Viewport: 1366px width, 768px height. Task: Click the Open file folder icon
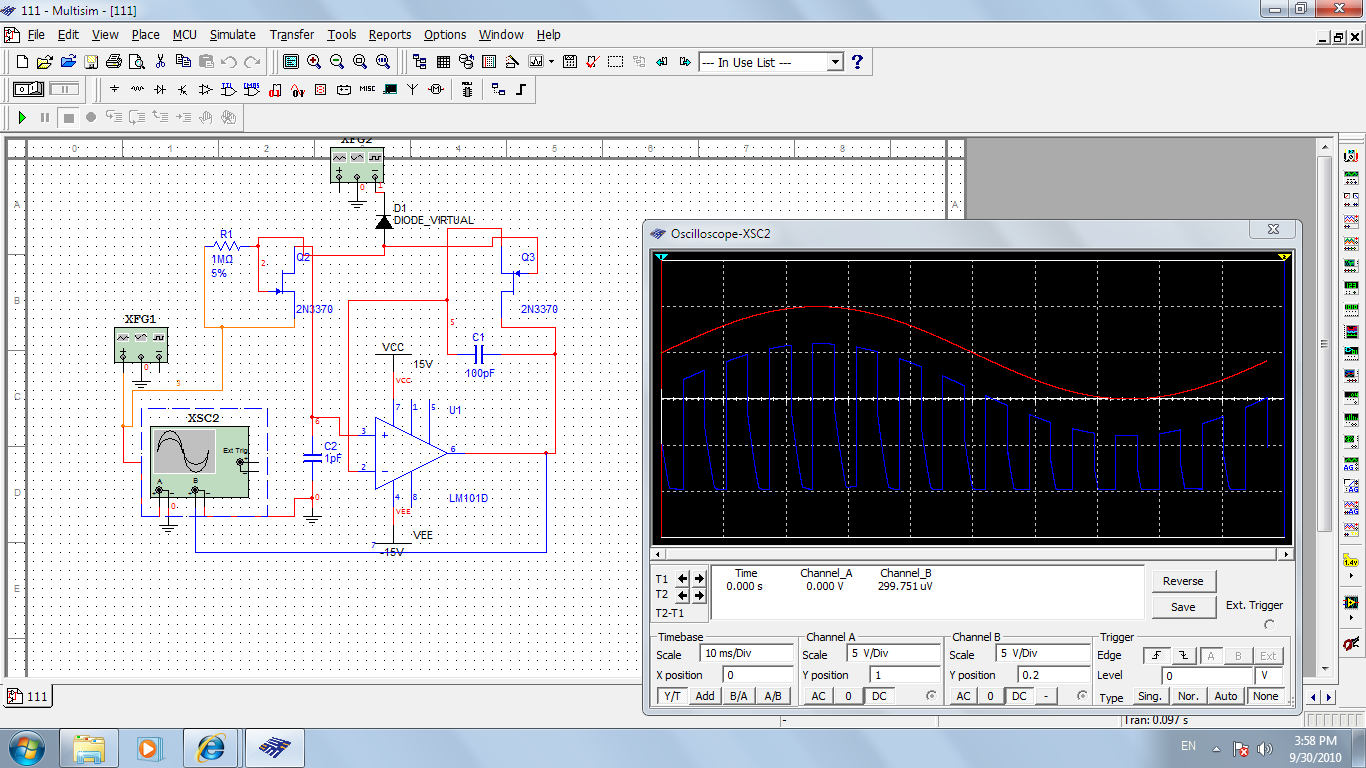pos(45,61)
